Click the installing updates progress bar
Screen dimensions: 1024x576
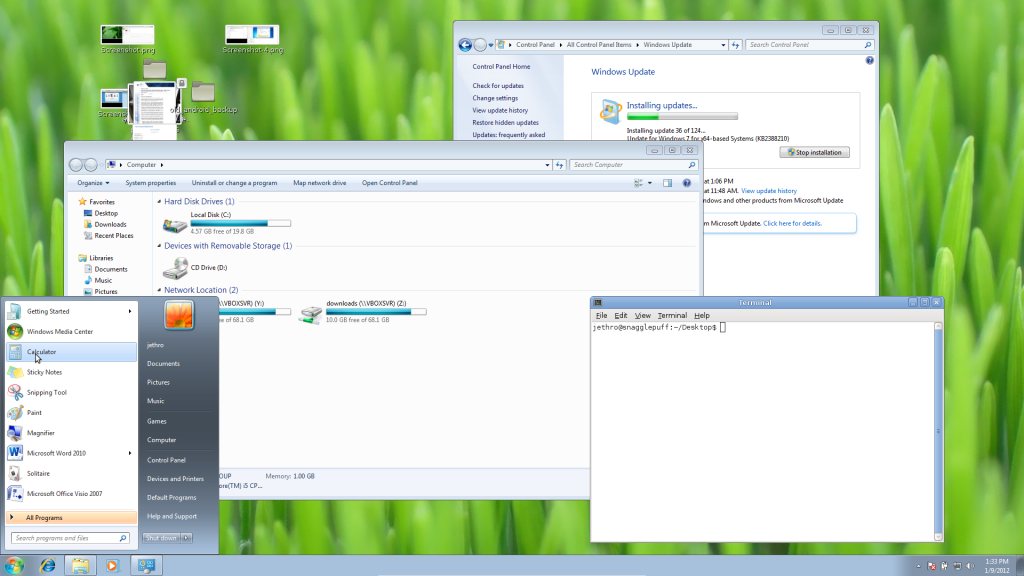tap(682, 117)
